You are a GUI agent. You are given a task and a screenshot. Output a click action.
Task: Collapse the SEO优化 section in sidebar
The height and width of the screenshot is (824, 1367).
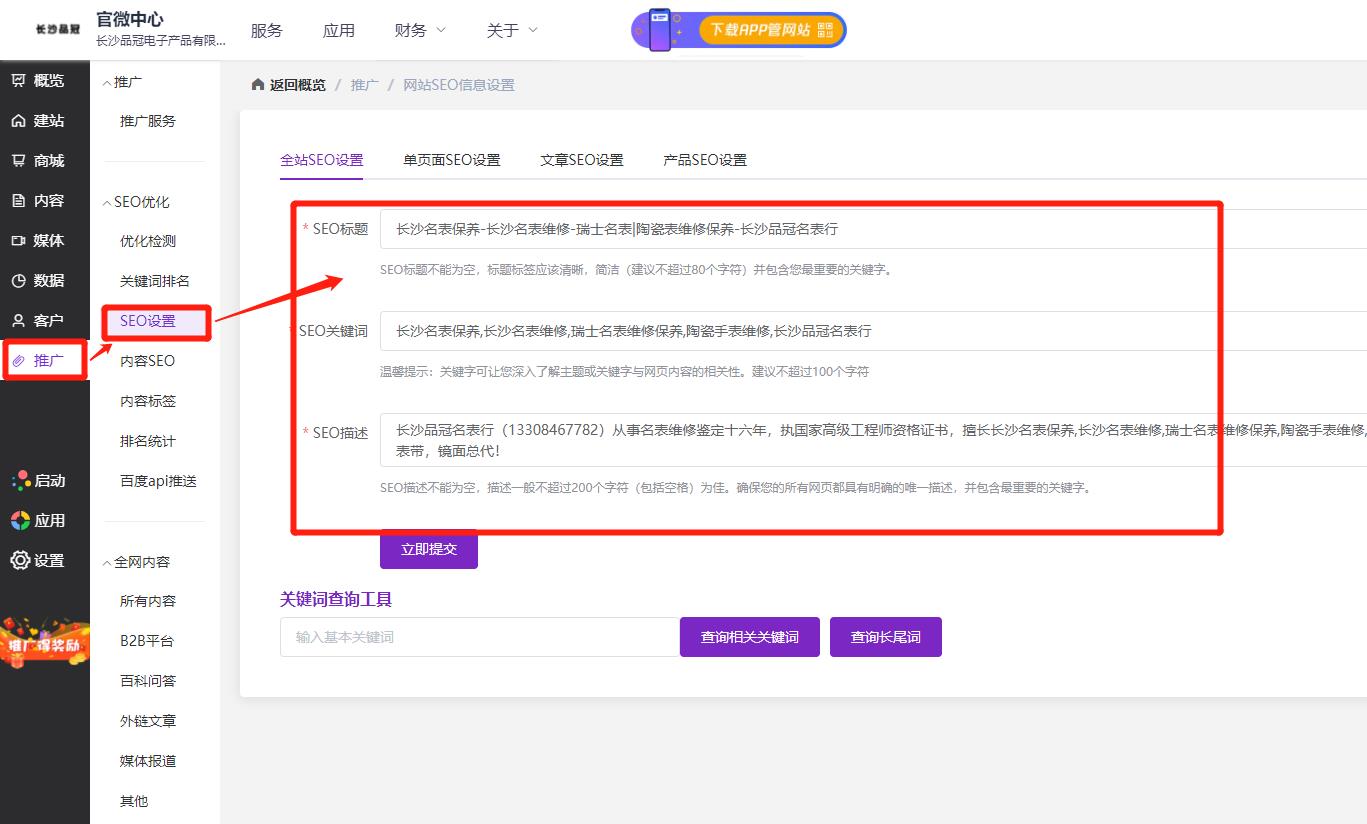138,201
